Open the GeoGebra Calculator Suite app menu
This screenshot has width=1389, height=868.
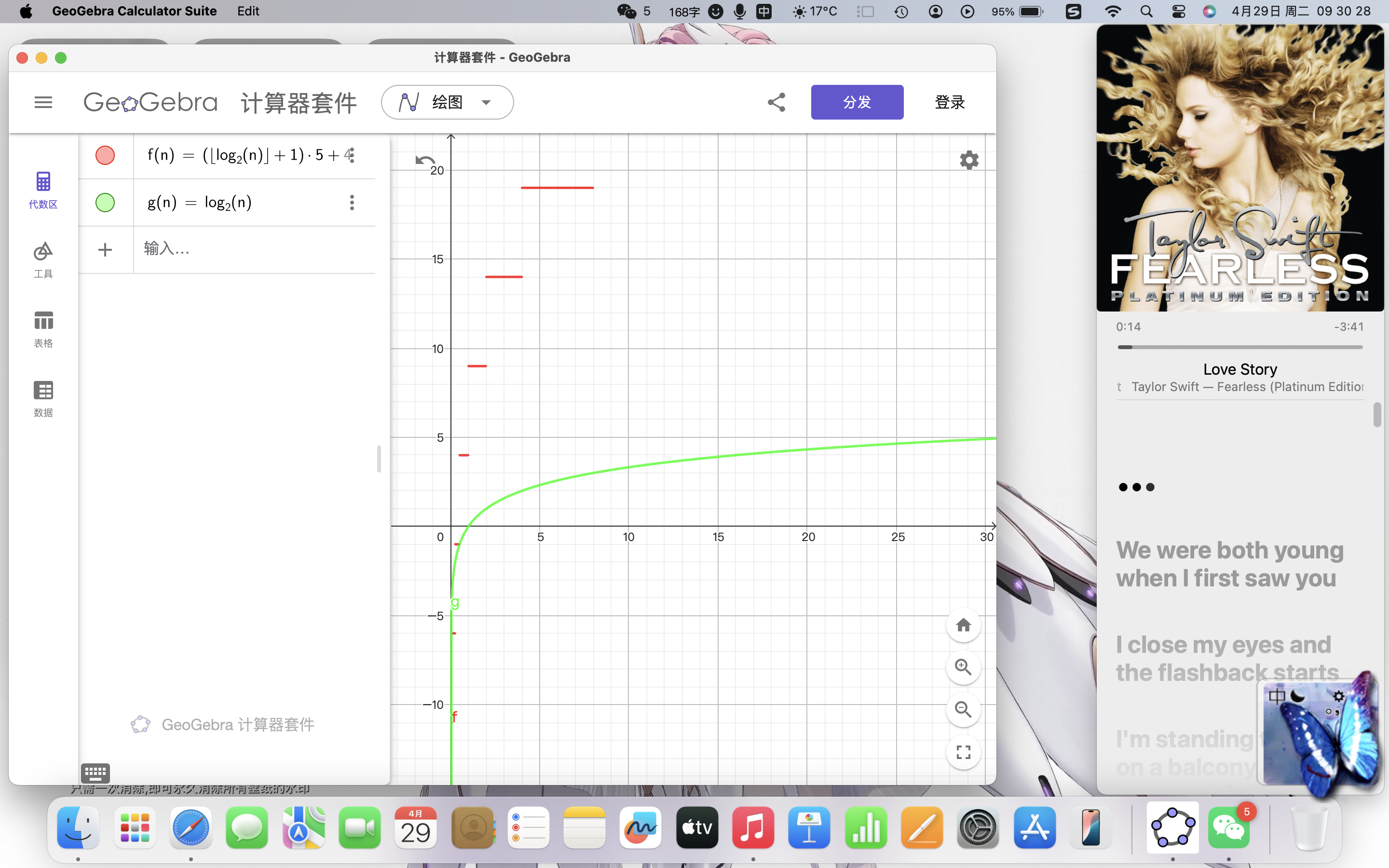point(134,11)
